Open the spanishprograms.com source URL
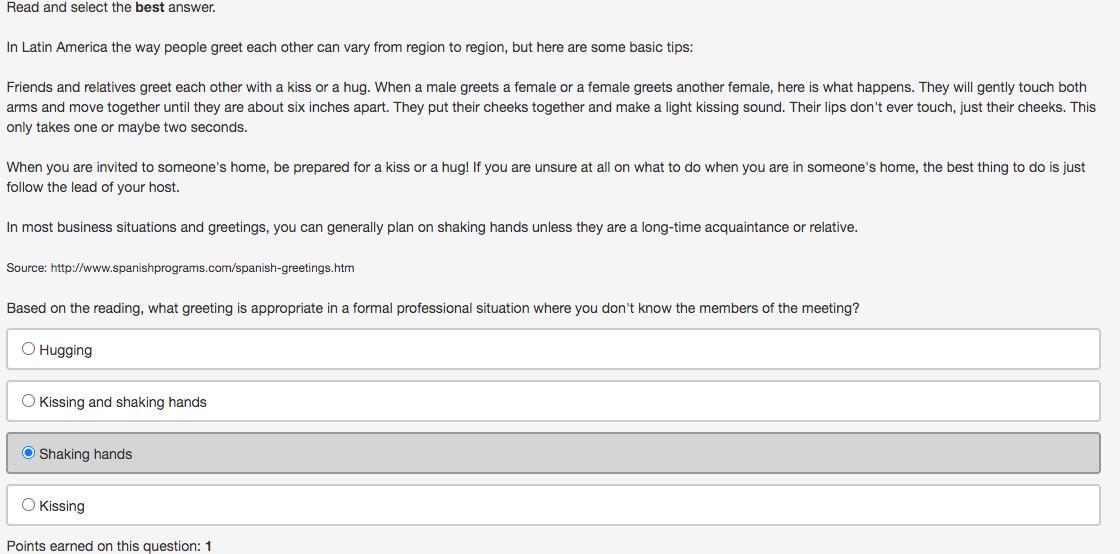The height and width of the screenshot is (554, 1120). pyautogui.click(x=203, y=268)
